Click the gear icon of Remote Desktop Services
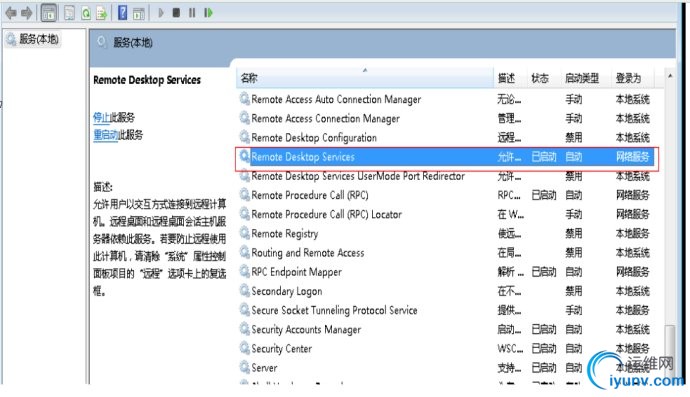This screenshot has width=690, height=397. click(244, 156)
